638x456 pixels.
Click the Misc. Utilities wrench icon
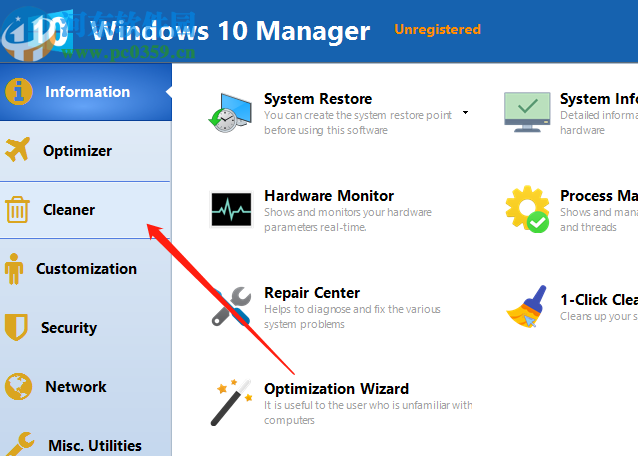coord(20,444)
